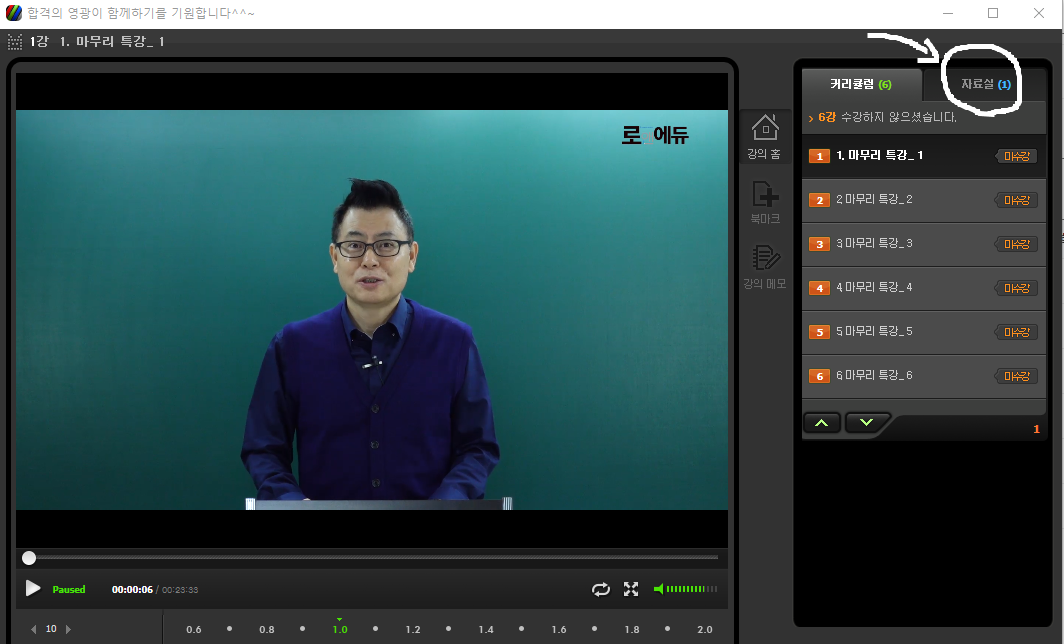Enter fullscreen with the expand icon
Image resolution: width=1064 pixels, height=644 pixels.
tap(631, 589)
